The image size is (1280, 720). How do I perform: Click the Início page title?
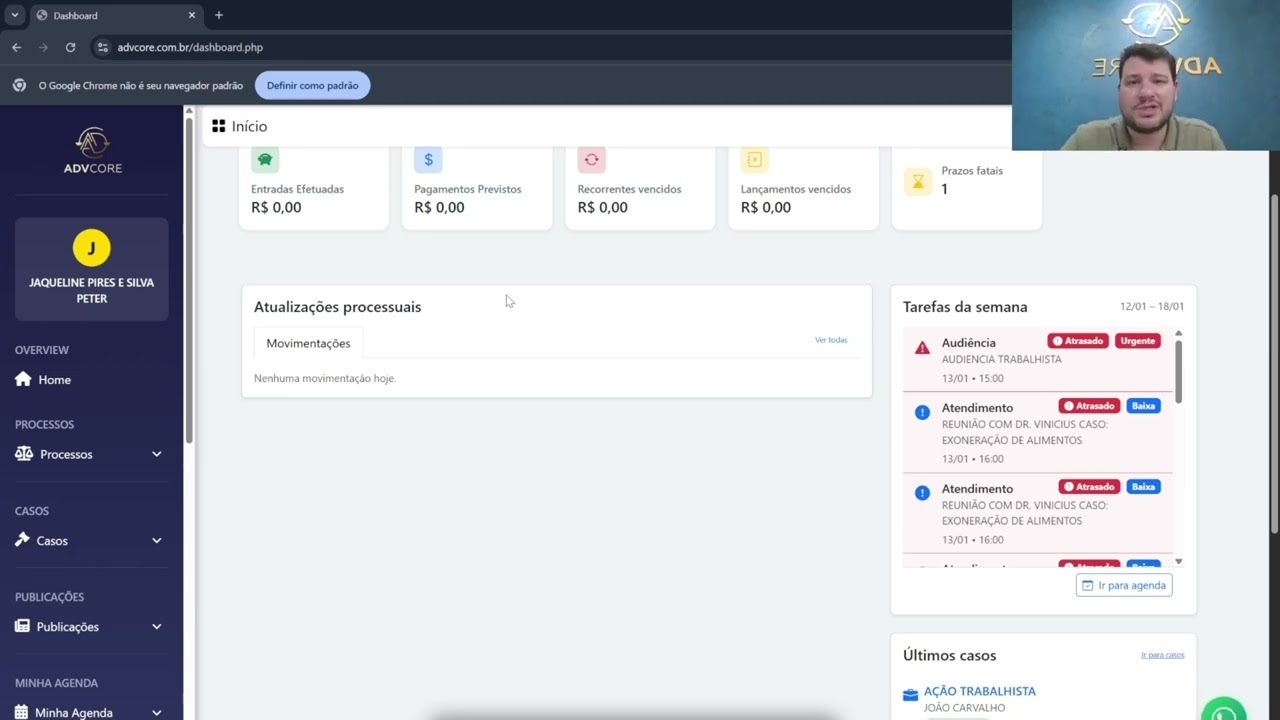(249, 126)
